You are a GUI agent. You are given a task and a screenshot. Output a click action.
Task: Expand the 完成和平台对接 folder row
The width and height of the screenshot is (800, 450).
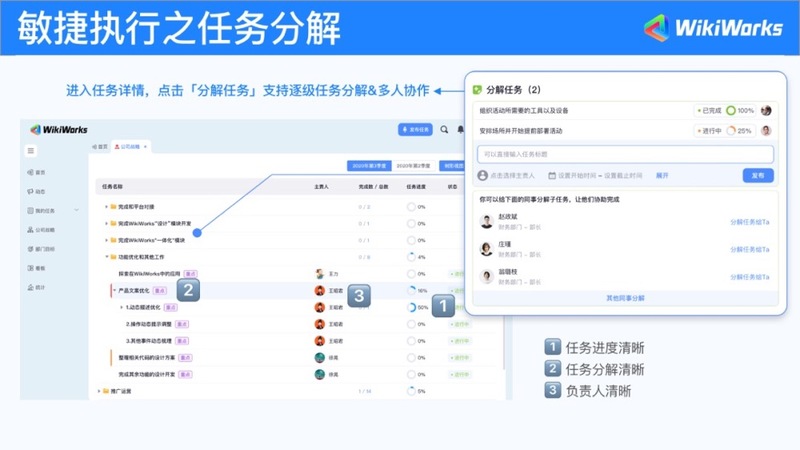pyautogui.click(x=106, y=207)
